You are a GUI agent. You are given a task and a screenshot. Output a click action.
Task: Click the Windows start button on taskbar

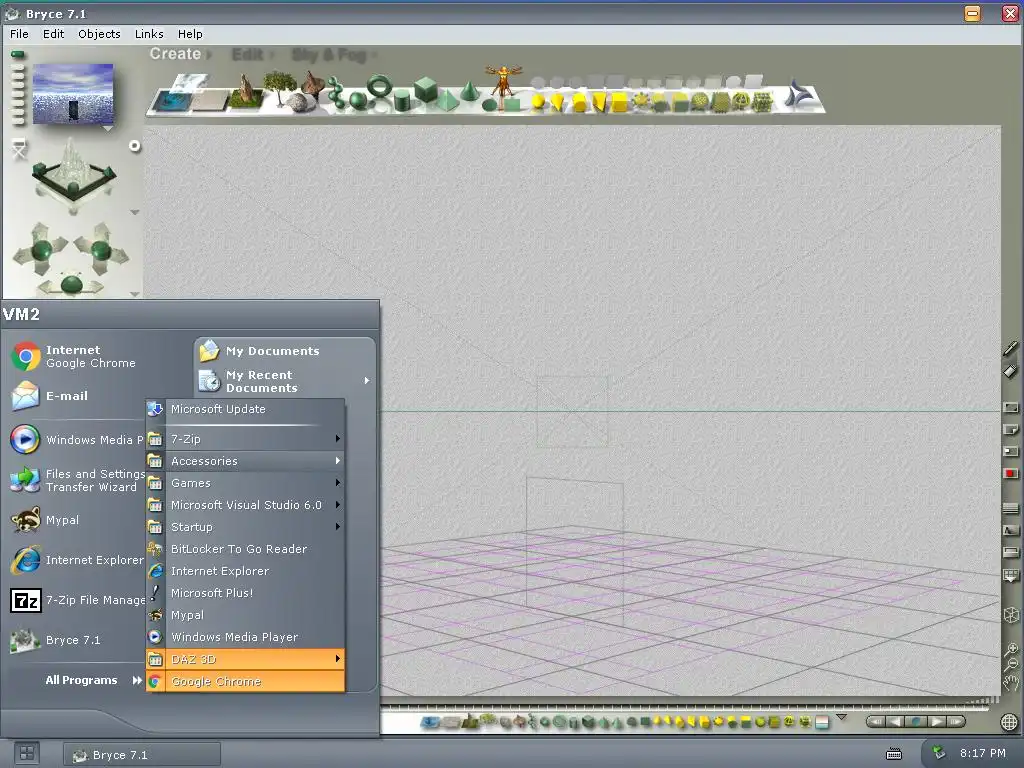27,753
